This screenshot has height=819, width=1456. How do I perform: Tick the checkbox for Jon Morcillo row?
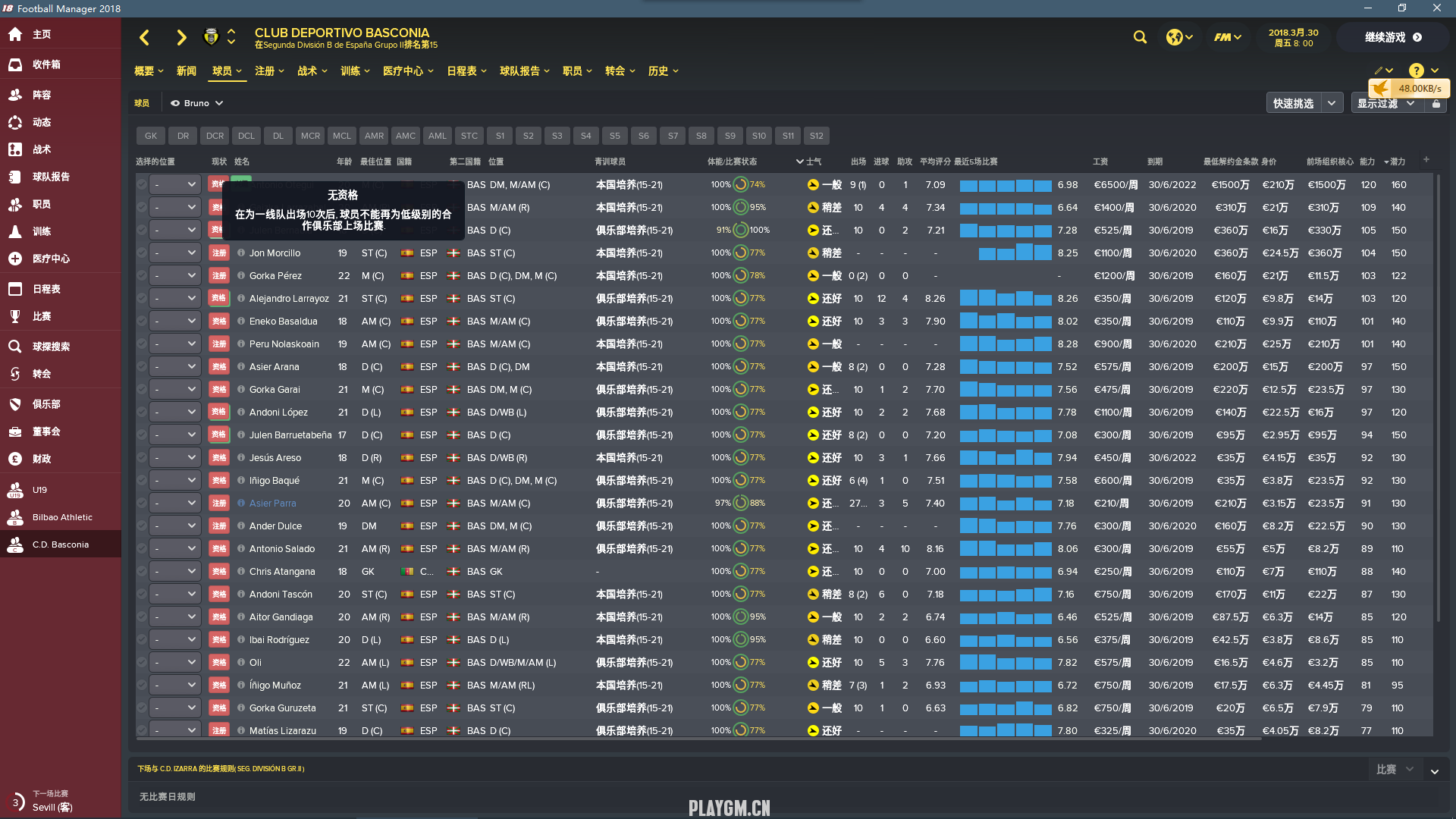click(142, 253)
